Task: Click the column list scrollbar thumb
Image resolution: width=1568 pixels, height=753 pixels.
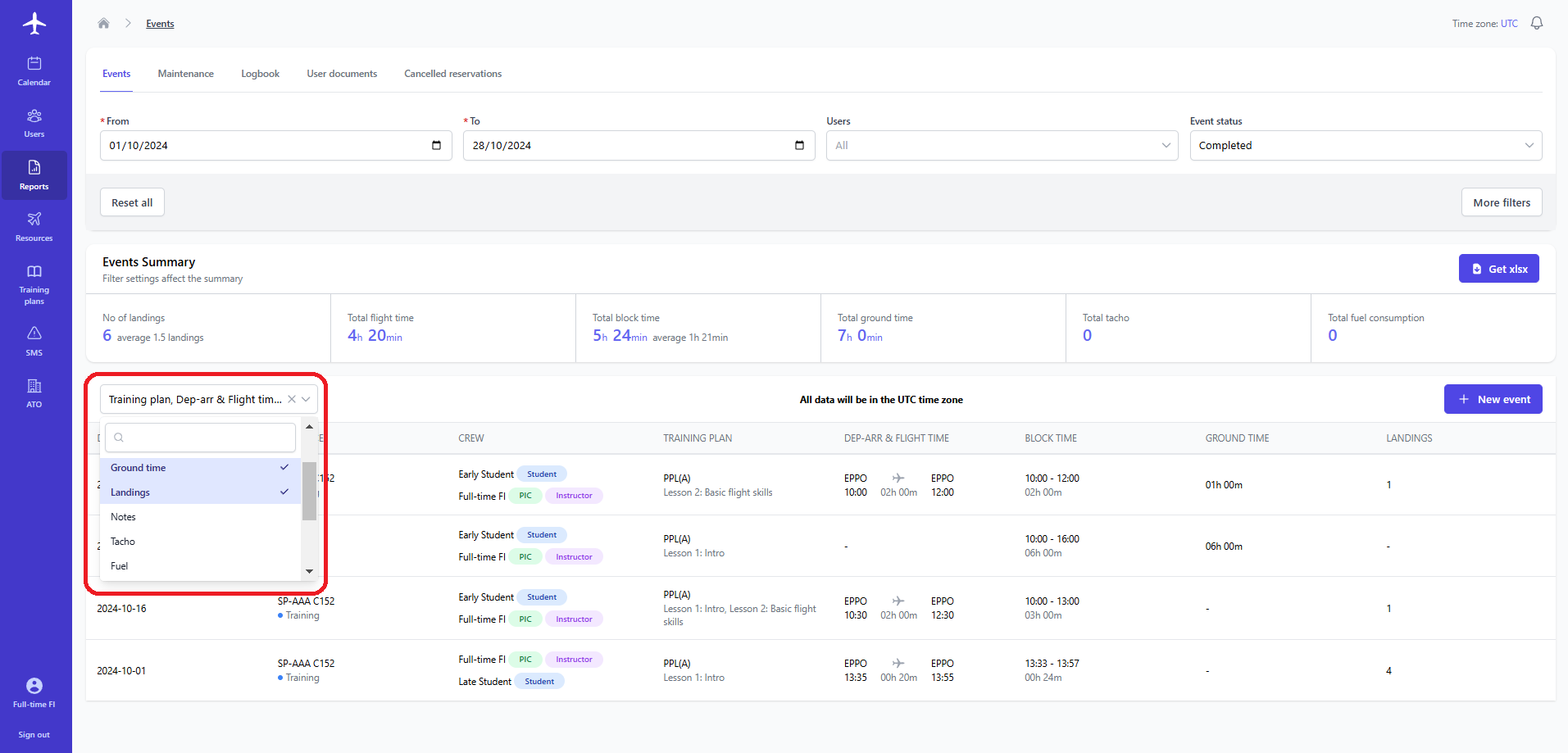Action: (x=309, y=491)
